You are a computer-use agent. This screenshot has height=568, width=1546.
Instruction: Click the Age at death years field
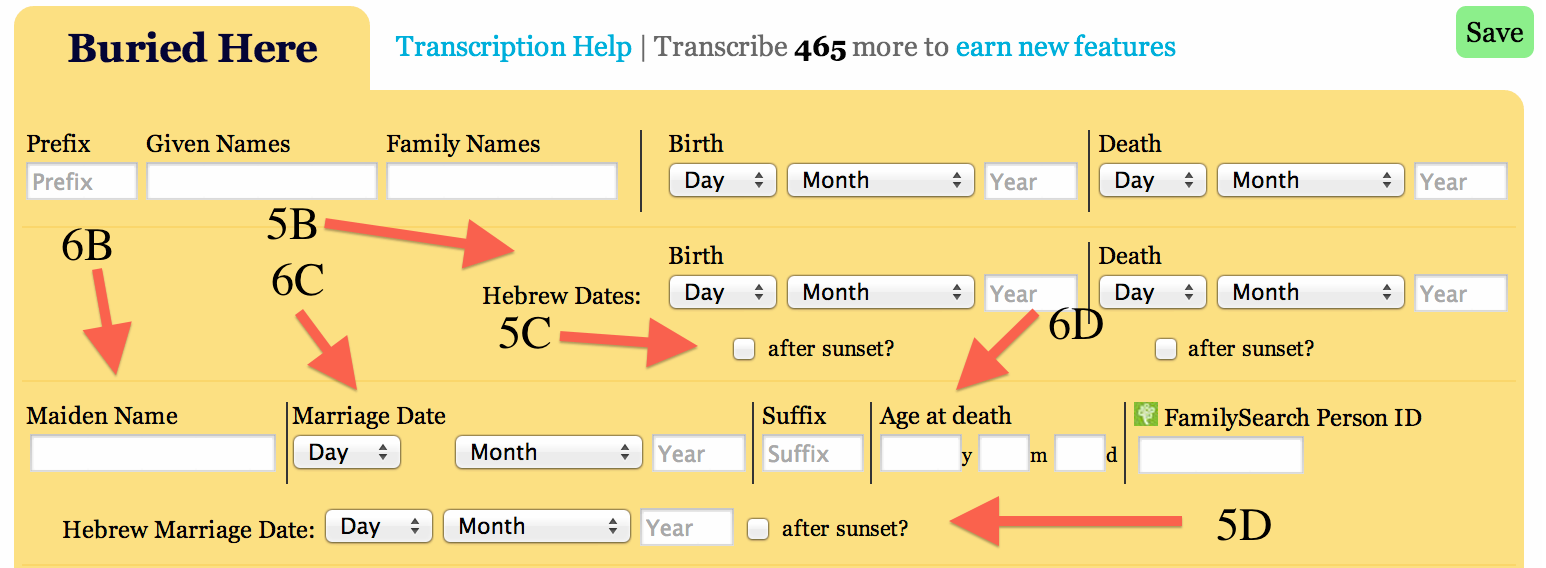(920, 454)
